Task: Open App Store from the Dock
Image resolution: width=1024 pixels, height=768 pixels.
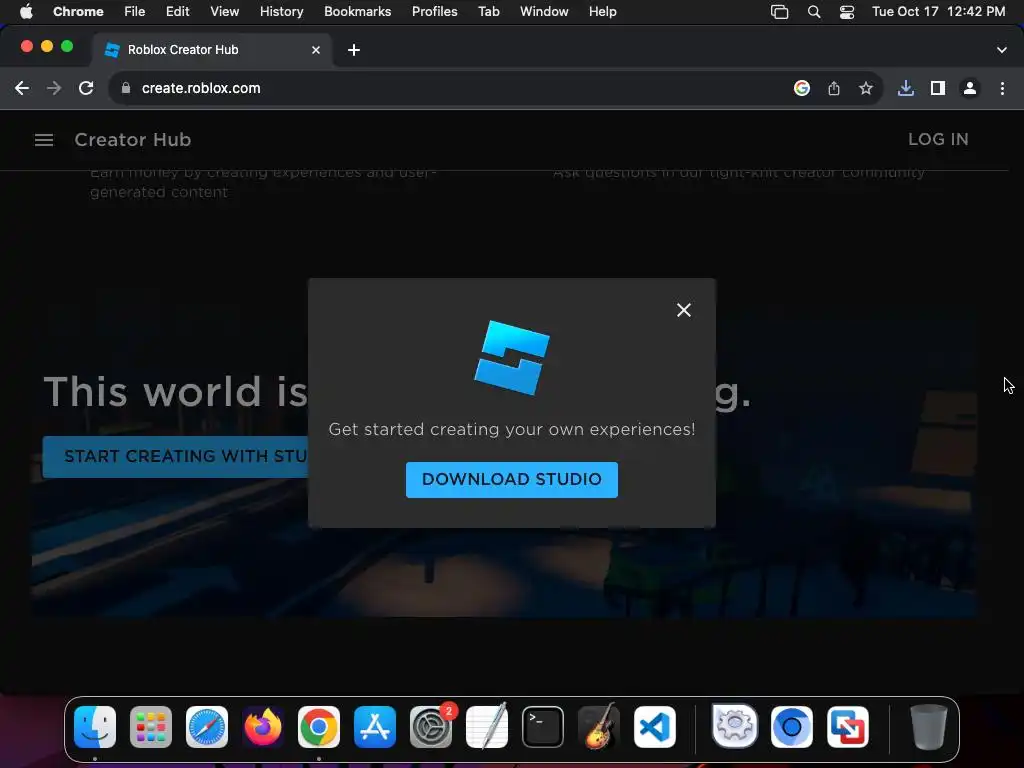Action: click(x=375, y=727)
